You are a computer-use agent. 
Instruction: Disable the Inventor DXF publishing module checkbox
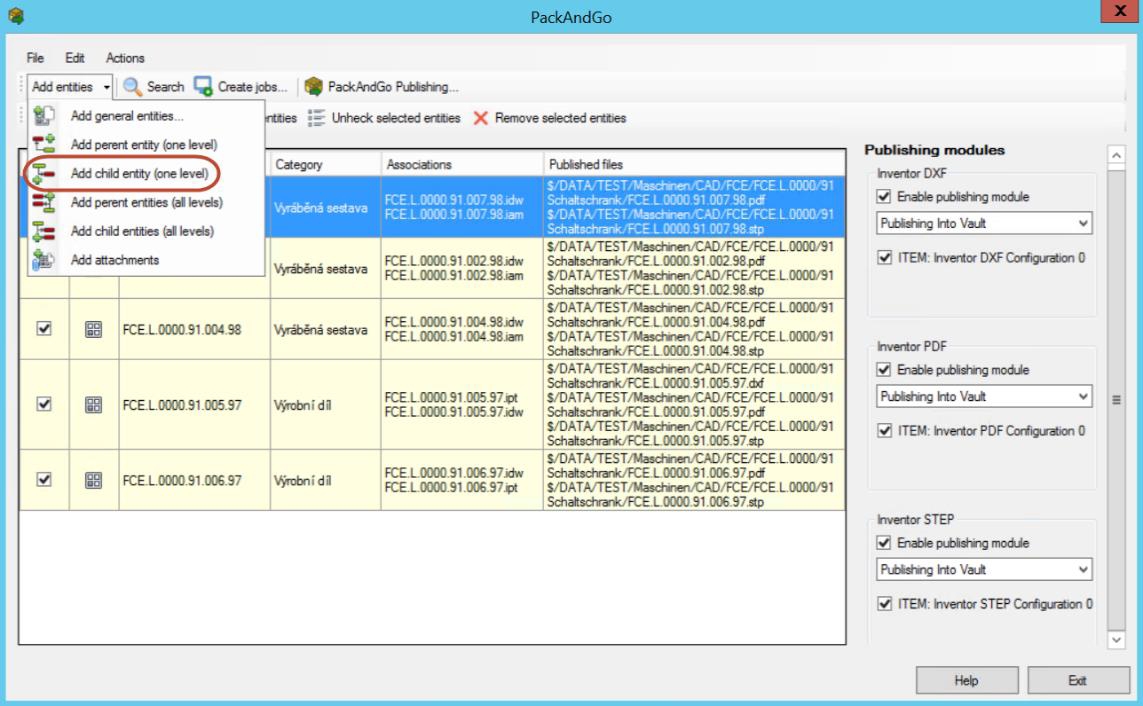coord(884,196)
